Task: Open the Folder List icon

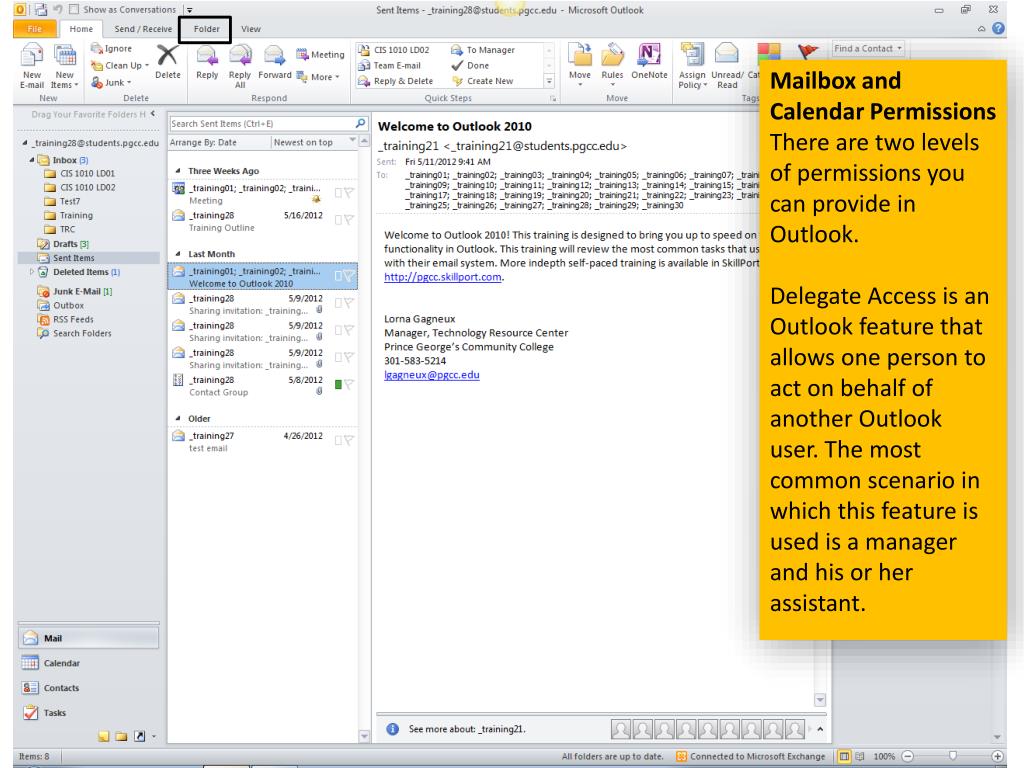Action: pyautogui.click(x=121, y=736)
